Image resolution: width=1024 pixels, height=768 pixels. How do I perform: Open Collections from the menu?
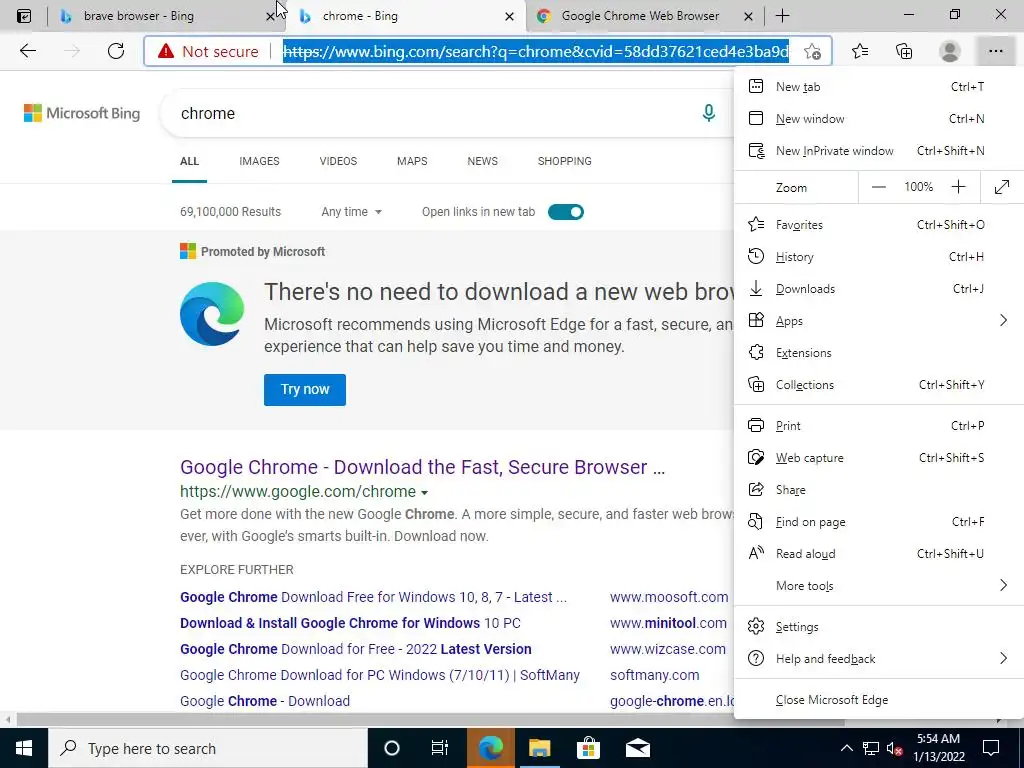click(x=879, y=385)
